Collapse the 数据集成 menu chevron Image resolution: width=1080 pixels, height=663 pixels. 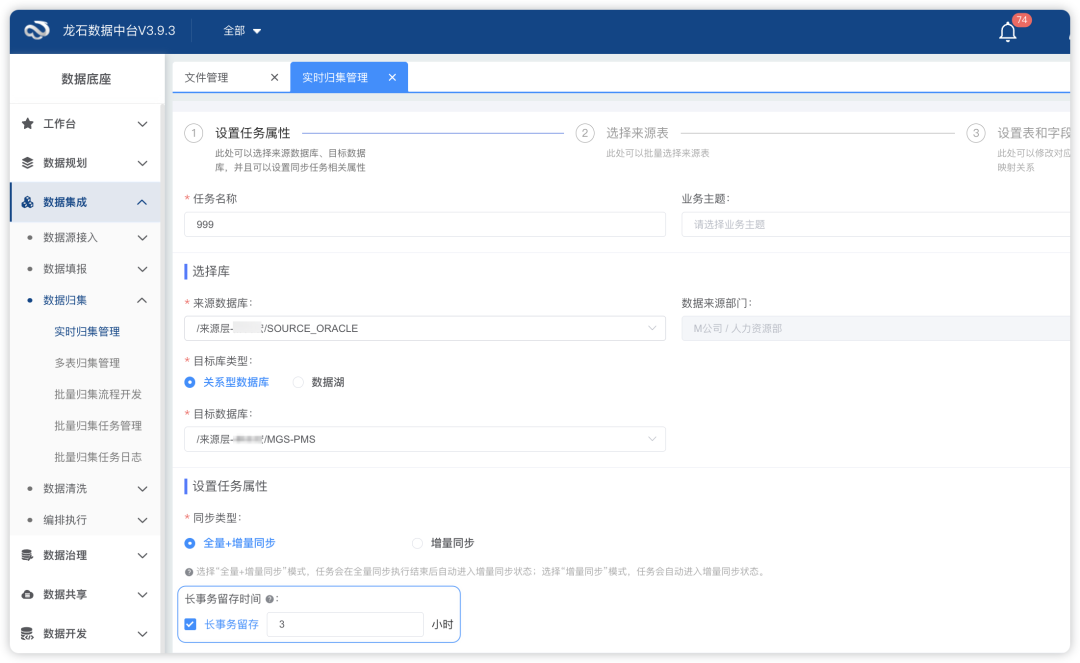click(x=142, y=202)
